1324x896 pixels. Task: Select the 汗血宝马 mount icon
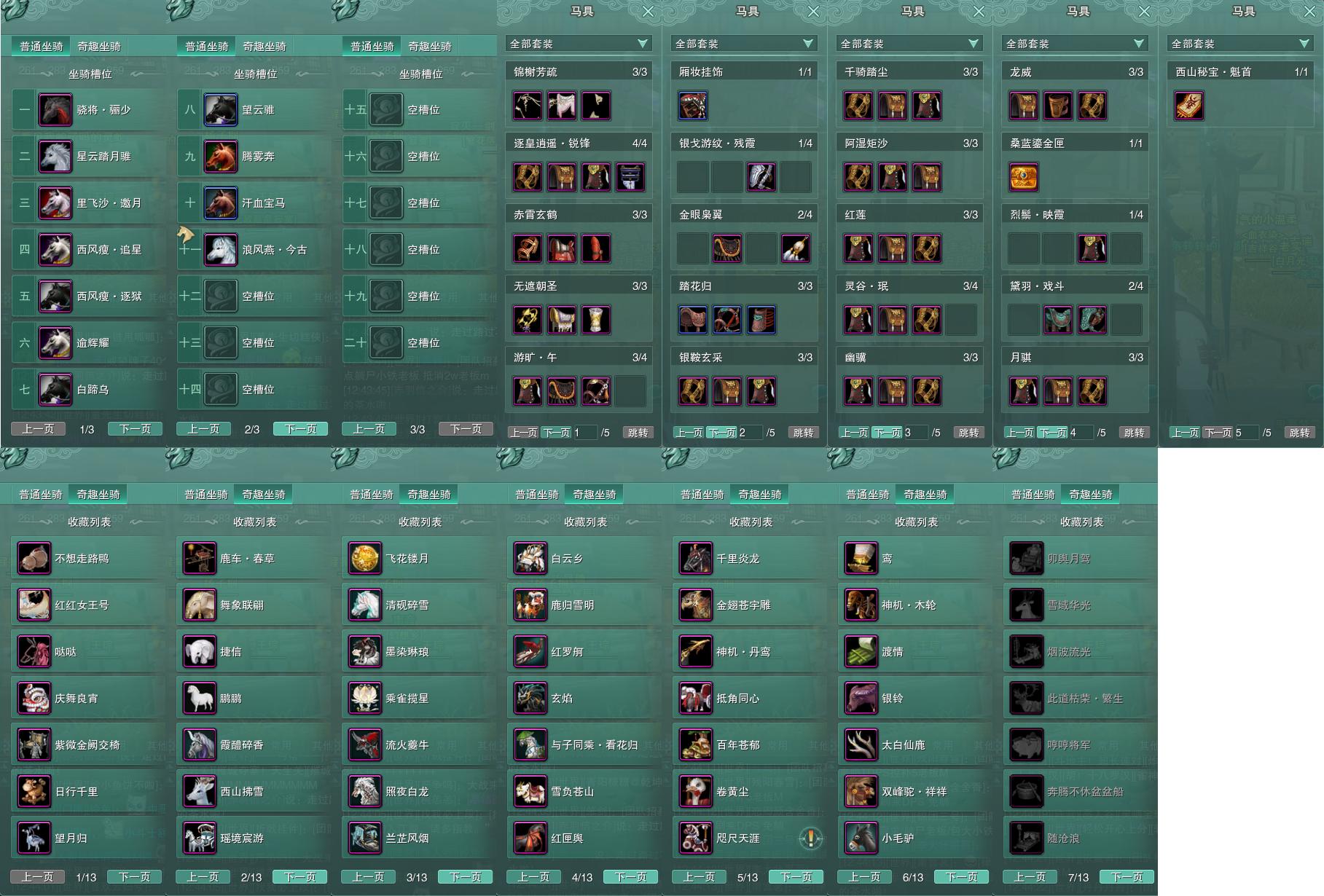(x=220, y=203)
